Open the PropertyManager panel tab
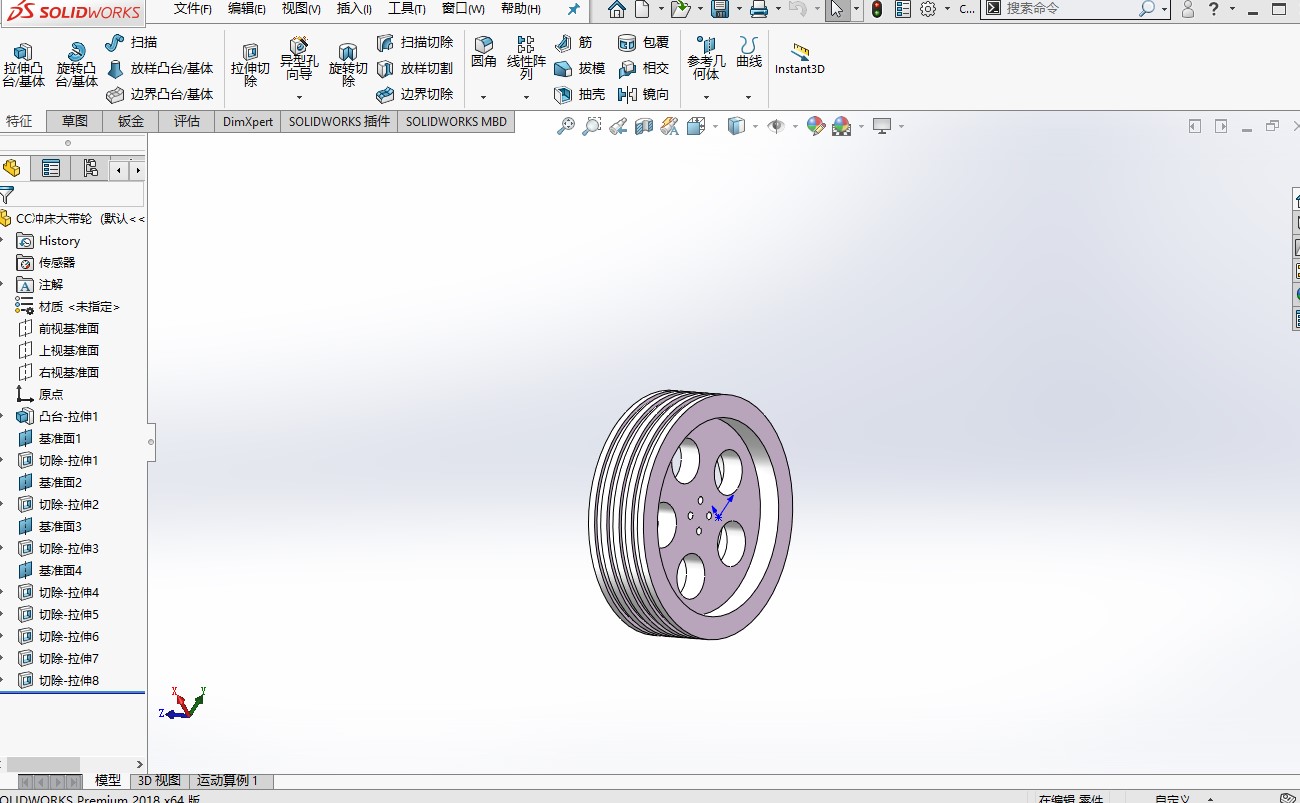Viewport: 1300px width, 803px height. 51,168
